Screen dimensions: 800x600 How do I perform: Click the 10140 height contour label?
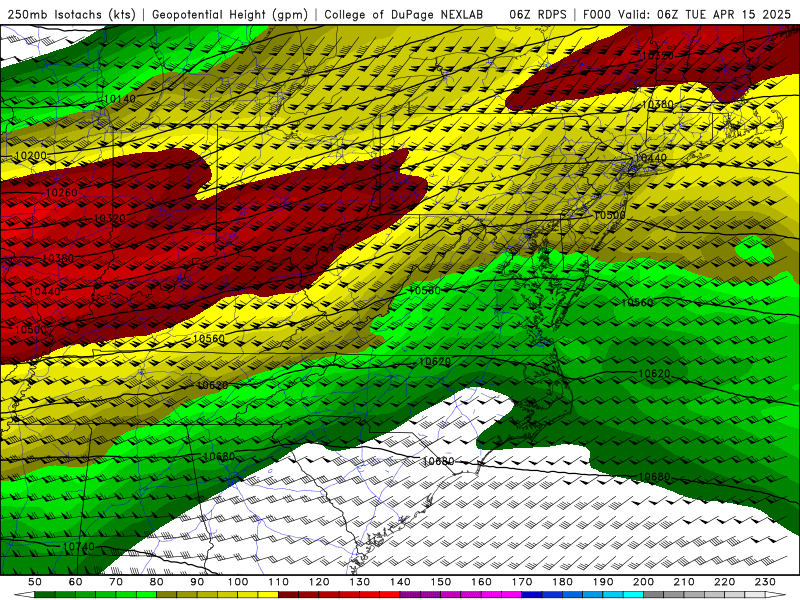click(x=120, y=98)
